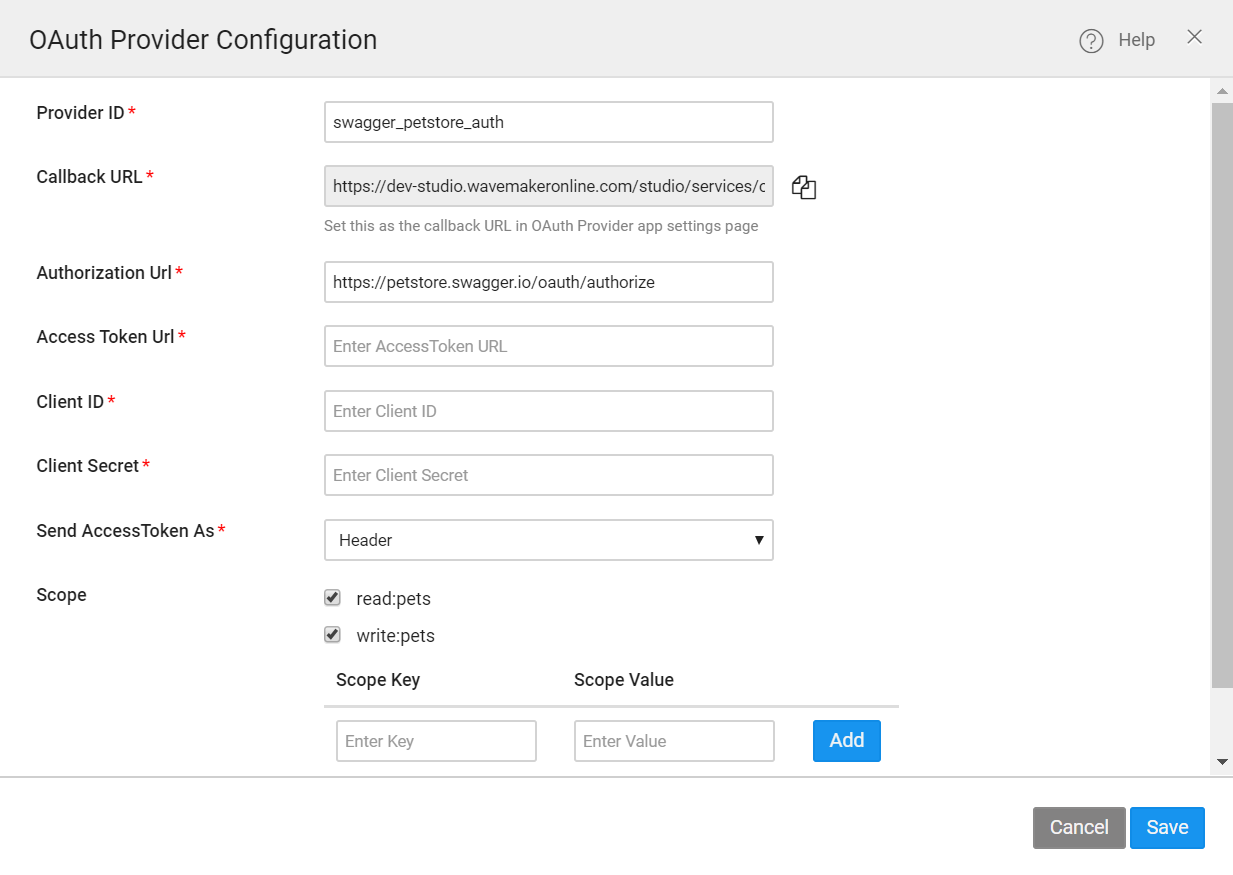
Task: Close the OAuth Provider Configuration dialog
Action: point(1194,37)
